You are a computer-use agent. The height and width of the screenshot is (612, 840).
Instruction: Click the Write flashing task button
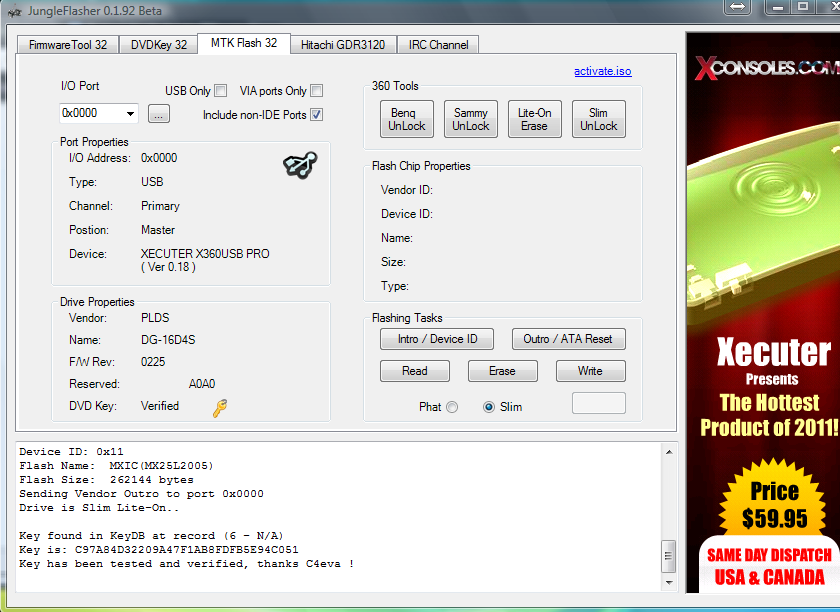point(590,371)
